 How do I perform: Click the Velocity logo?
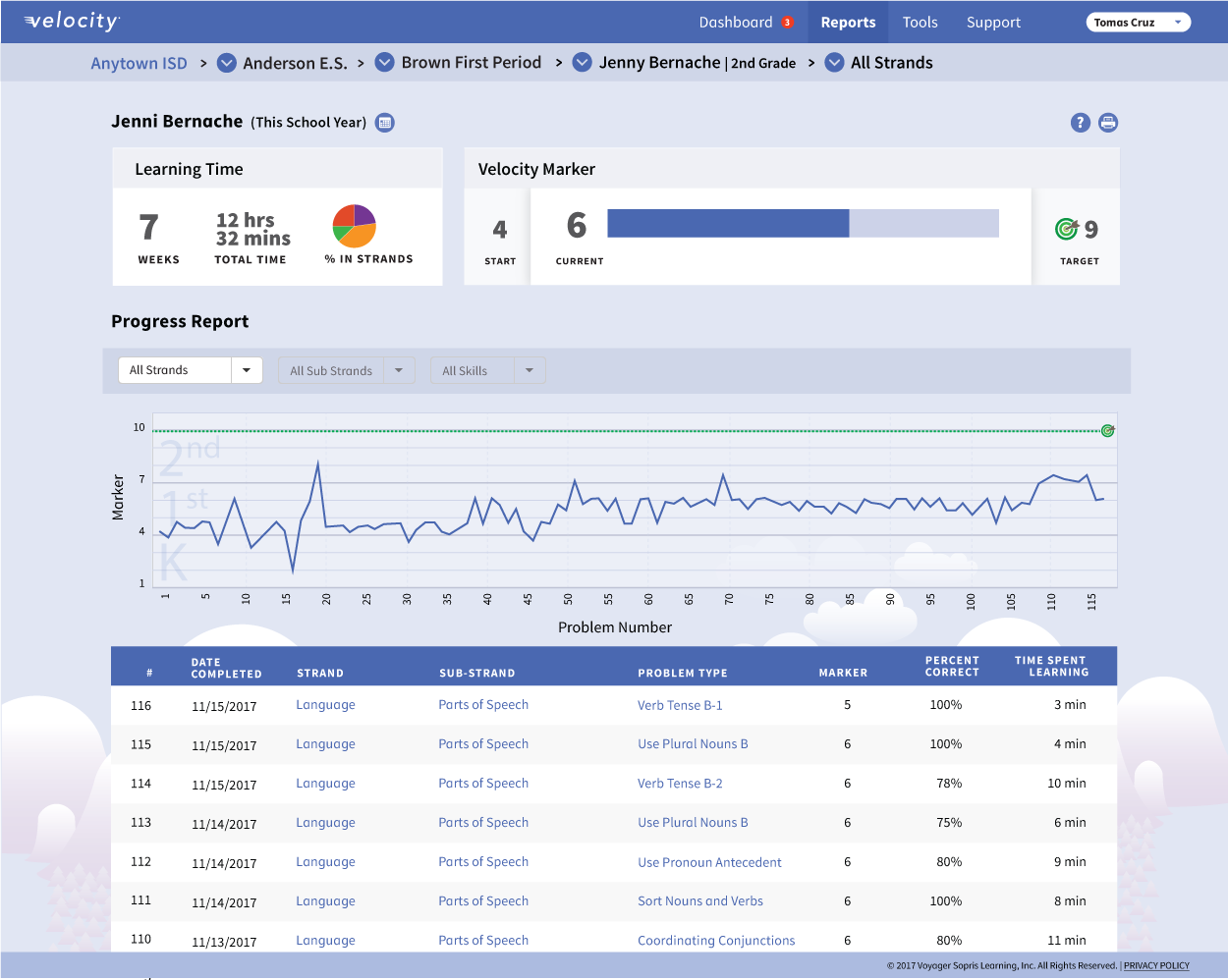pos(72,22)
